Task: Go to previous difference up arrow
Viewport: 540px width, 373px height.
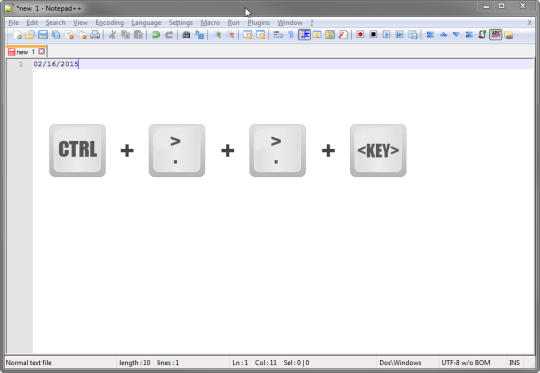Action: tap(443, 35)
